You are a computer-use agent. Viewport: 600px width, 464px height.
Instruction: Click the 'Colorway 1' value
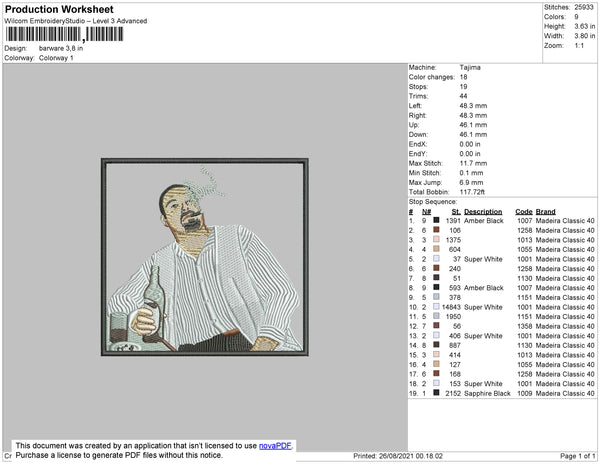point(56,58)
